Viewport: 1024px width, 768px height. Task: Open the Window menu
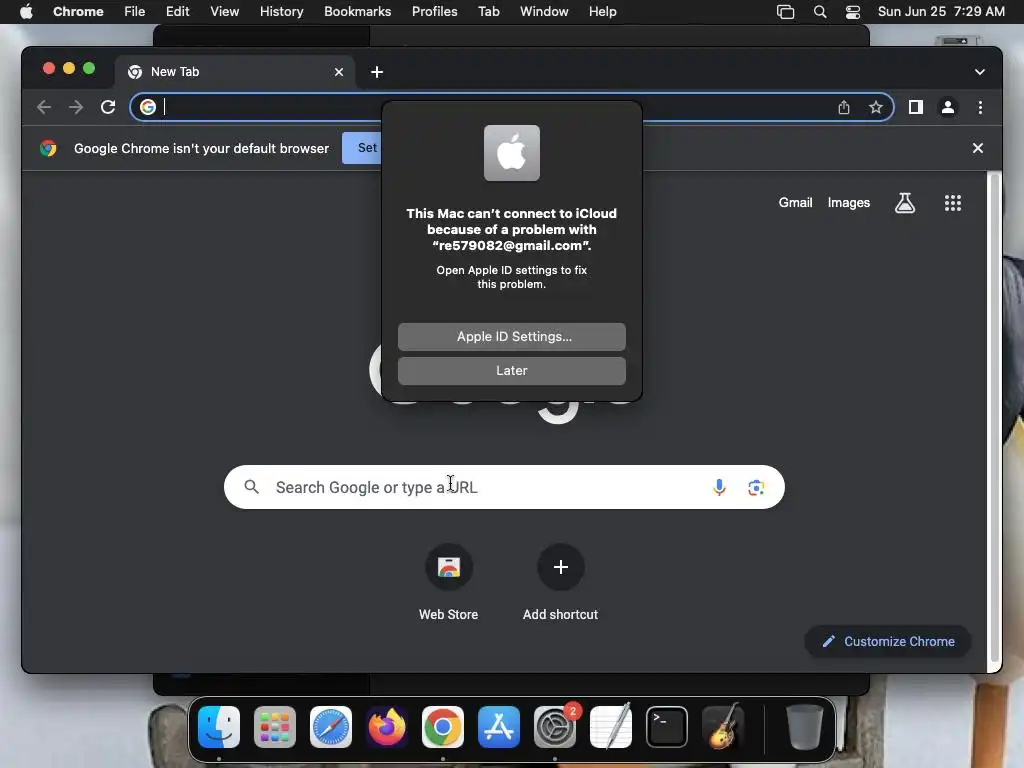[544, 12]
